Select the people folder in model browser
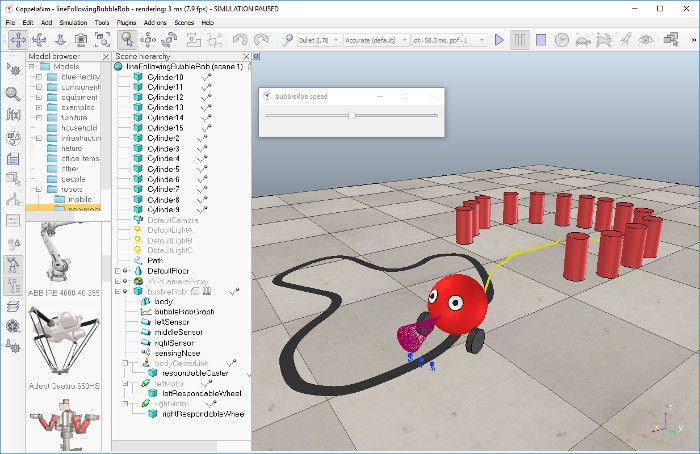 tap(73, 179)
